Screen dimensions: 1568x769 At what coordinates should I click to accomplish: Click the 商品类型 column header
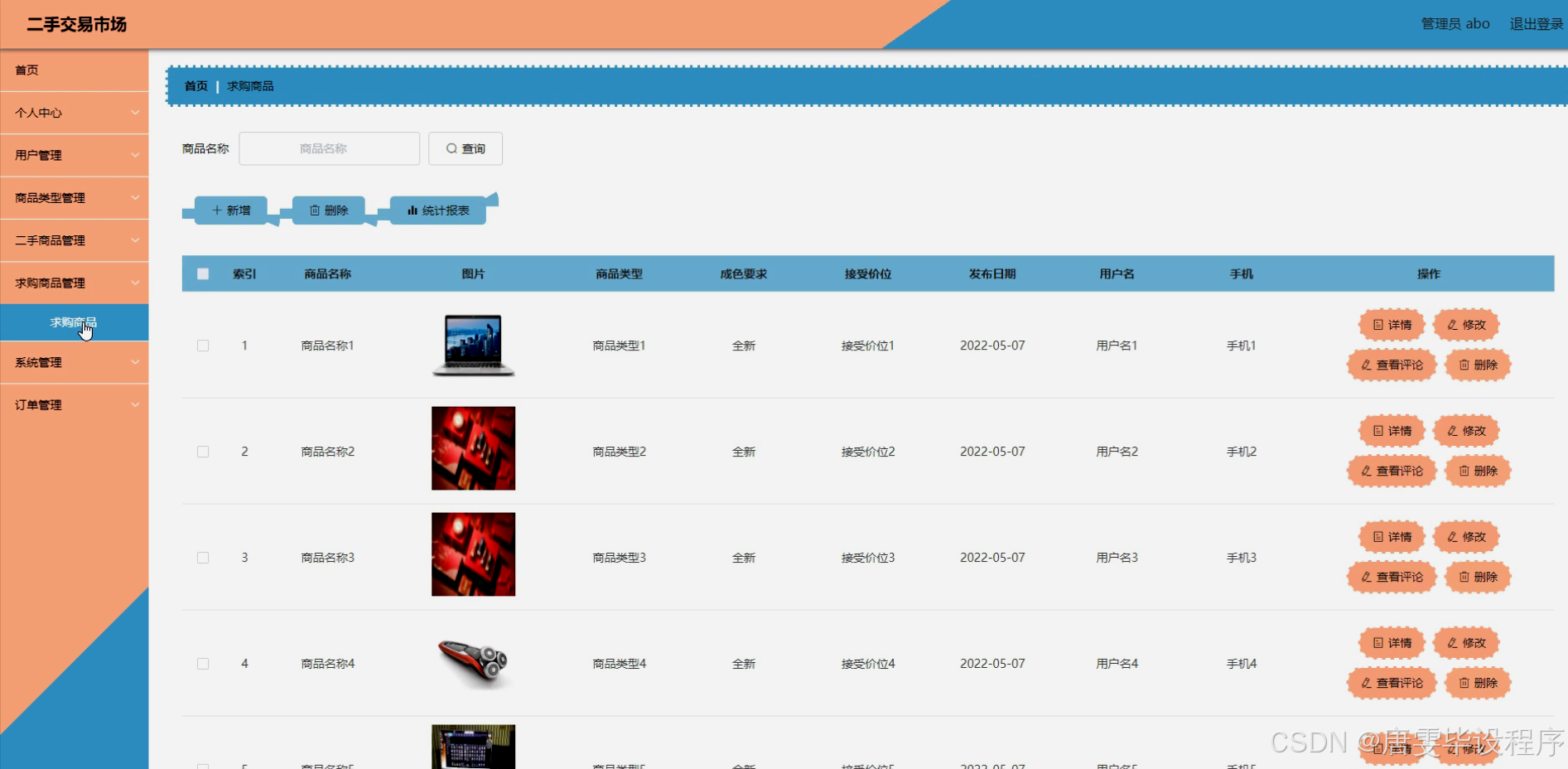(620, 274)
